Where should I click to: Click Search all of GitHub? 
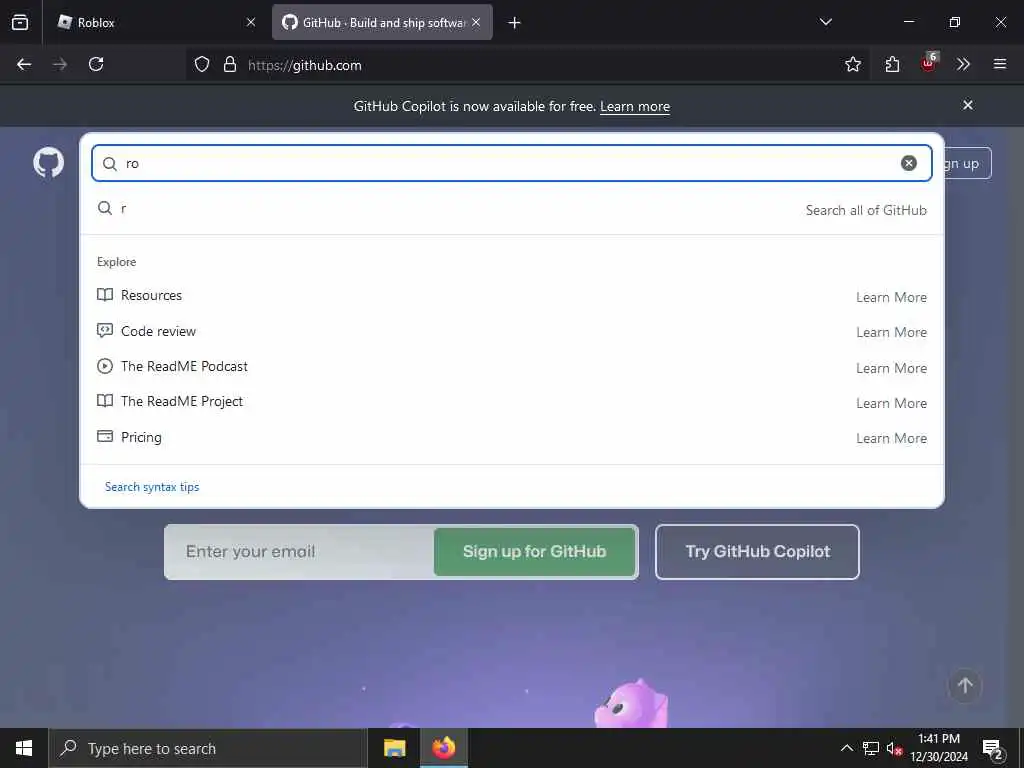tap(866, 210)
